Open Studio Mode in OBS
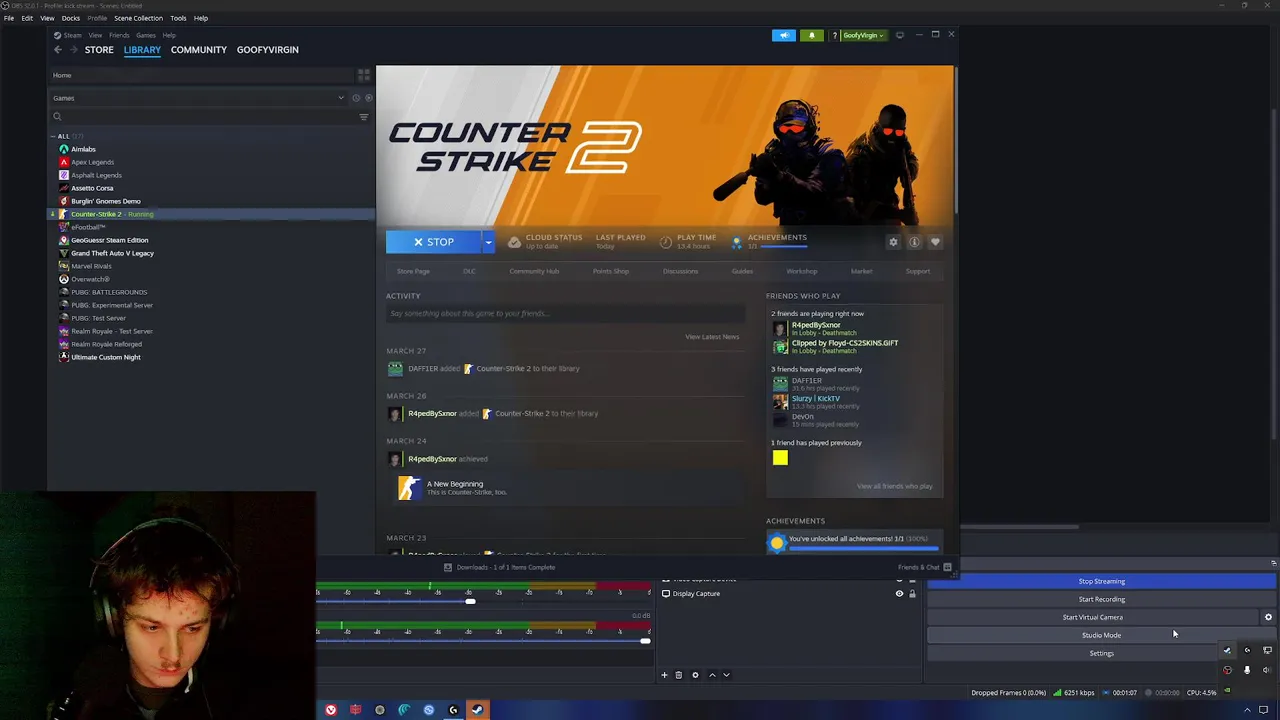 (1101, 635)
